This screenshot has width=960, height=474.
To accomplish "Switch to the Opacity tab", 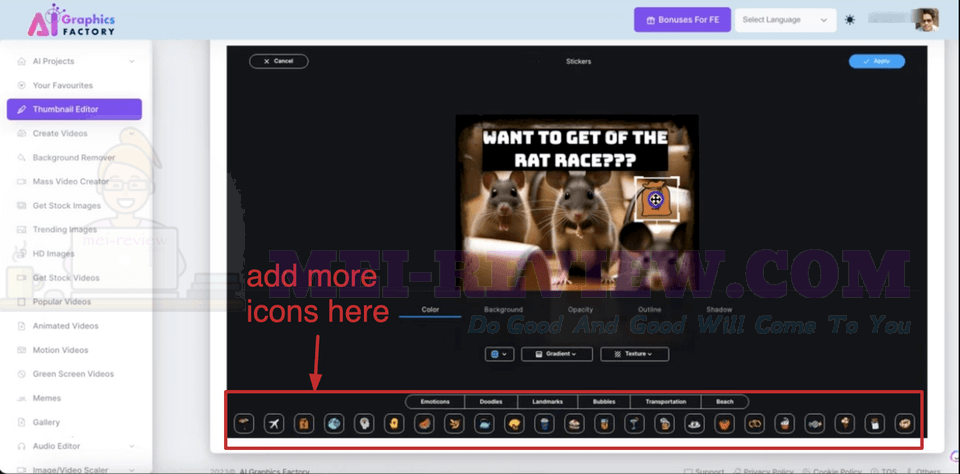I will pyautogui.click(x=580, y=310).
